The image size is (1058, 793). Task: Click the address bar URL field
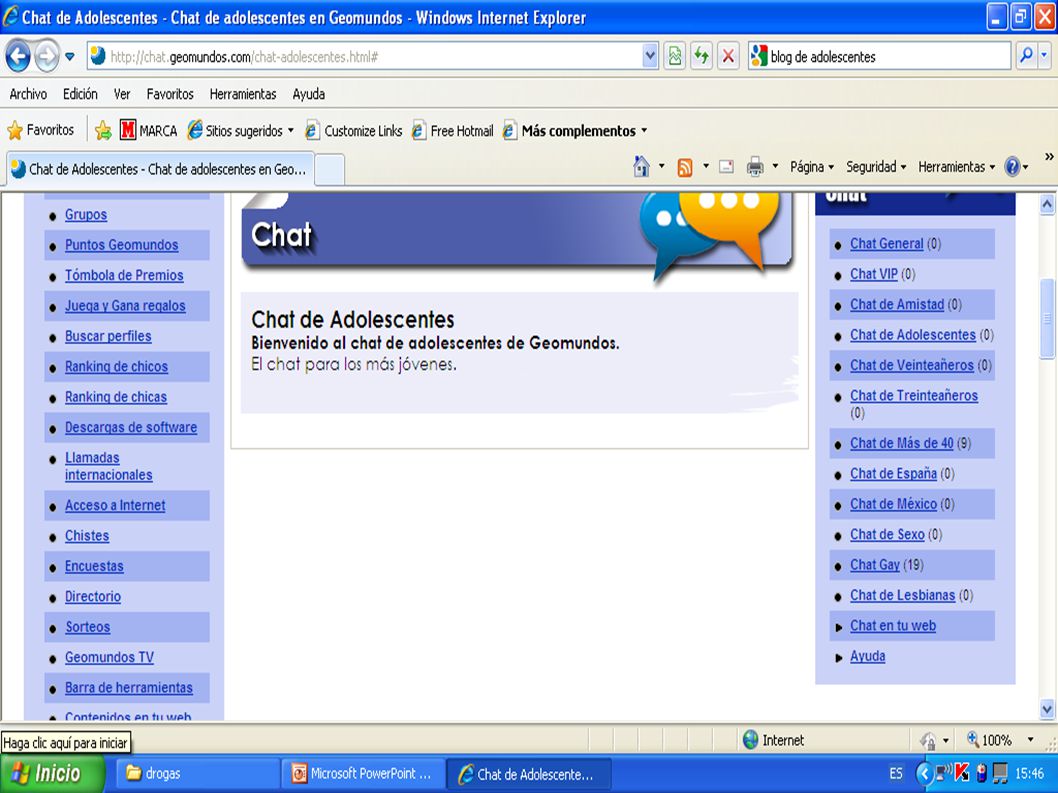pos(364,57)
